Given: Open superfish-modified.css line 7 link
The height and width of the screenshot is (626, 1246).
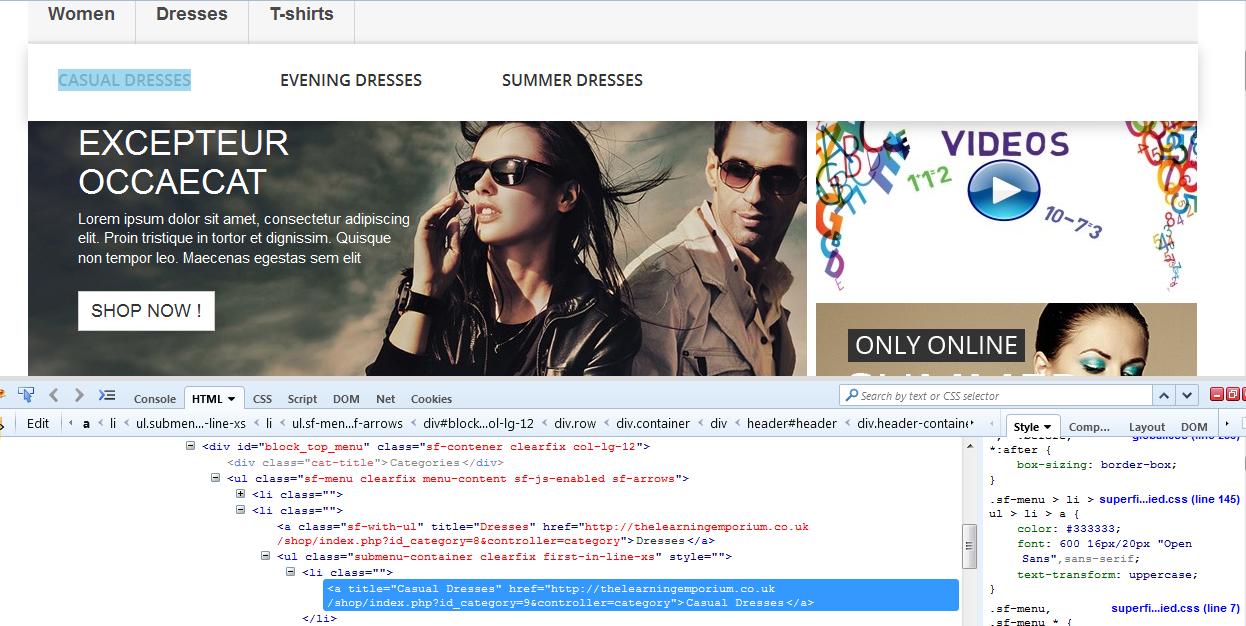Looking at the screenshot, I should (x=1175, y=608).
